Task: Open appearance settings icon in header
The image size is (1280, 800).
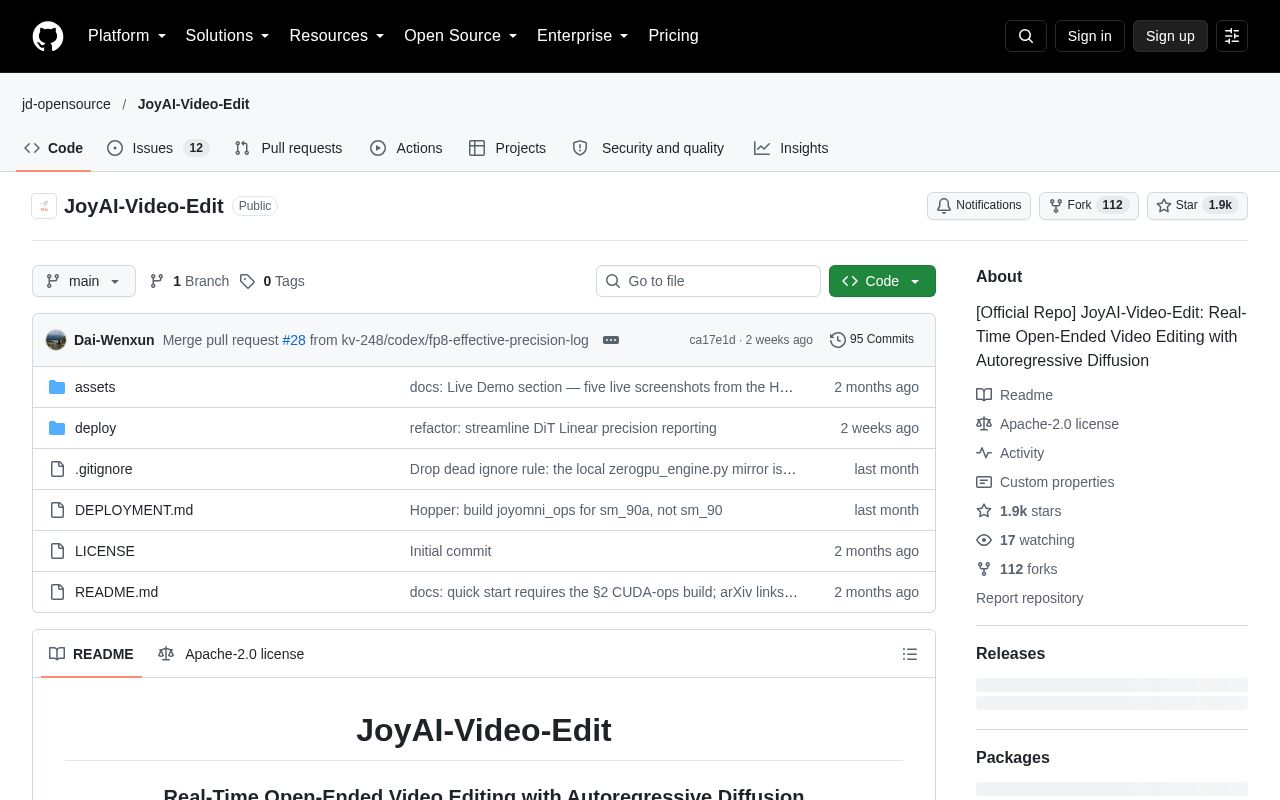Action: point(1232,36)
